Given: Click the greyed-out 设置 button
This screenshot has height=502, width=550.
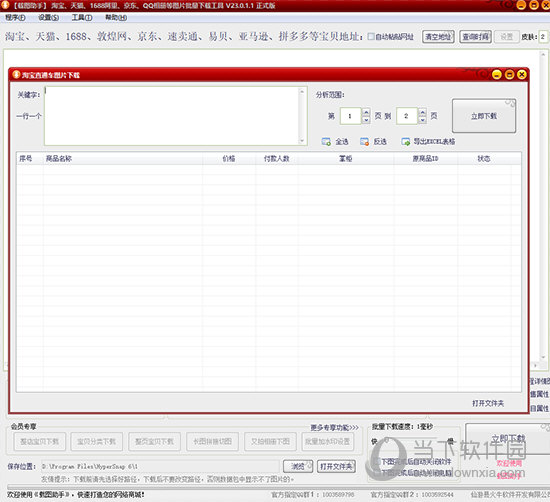Looking at the screenshot, I should click(x=506, y=36).
